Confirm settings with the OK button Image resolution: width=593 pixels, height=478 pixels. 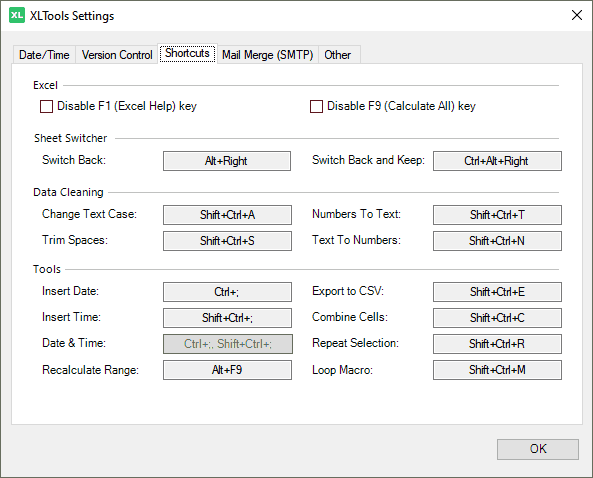click(538, 449)
